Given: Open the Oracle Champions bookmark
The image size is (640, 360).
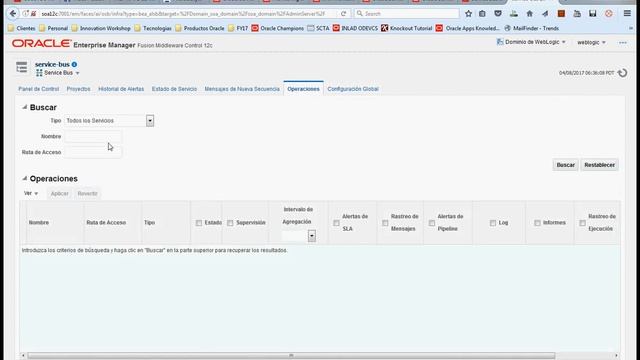Looking at the screenshot, I should point(278,28).
